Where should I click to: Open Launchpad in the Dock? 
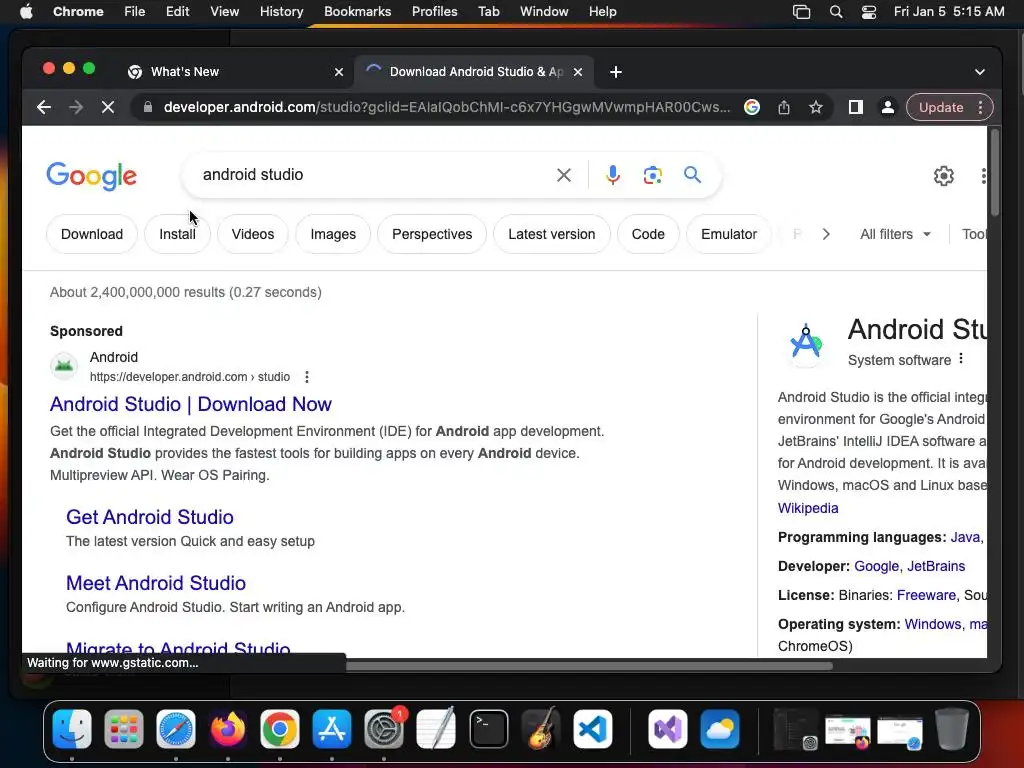pyautogui.click(x=123, y=729)
